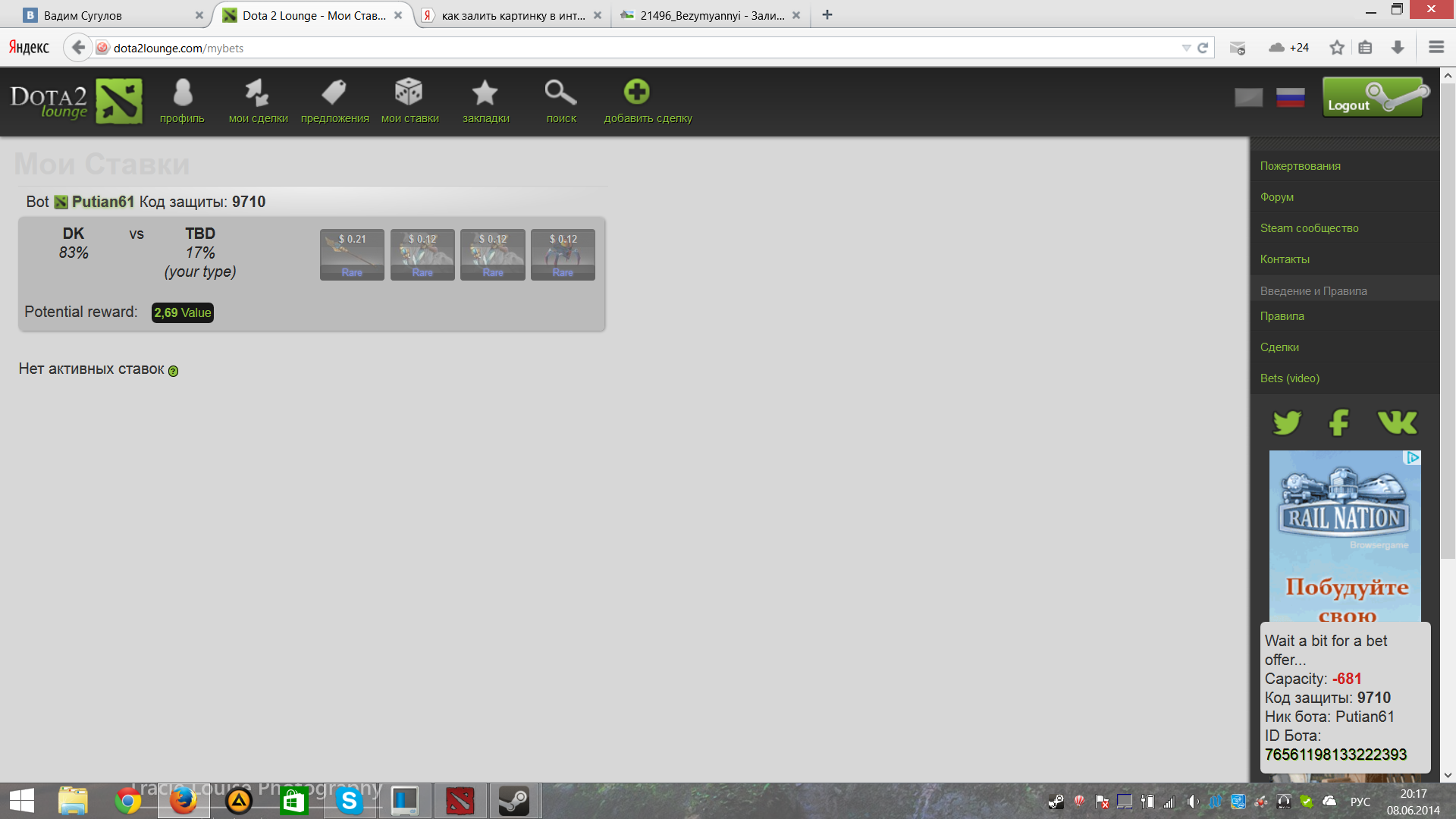Click the закладки star icon
This screenshot has width=1456, height=819.
(485, 93)
